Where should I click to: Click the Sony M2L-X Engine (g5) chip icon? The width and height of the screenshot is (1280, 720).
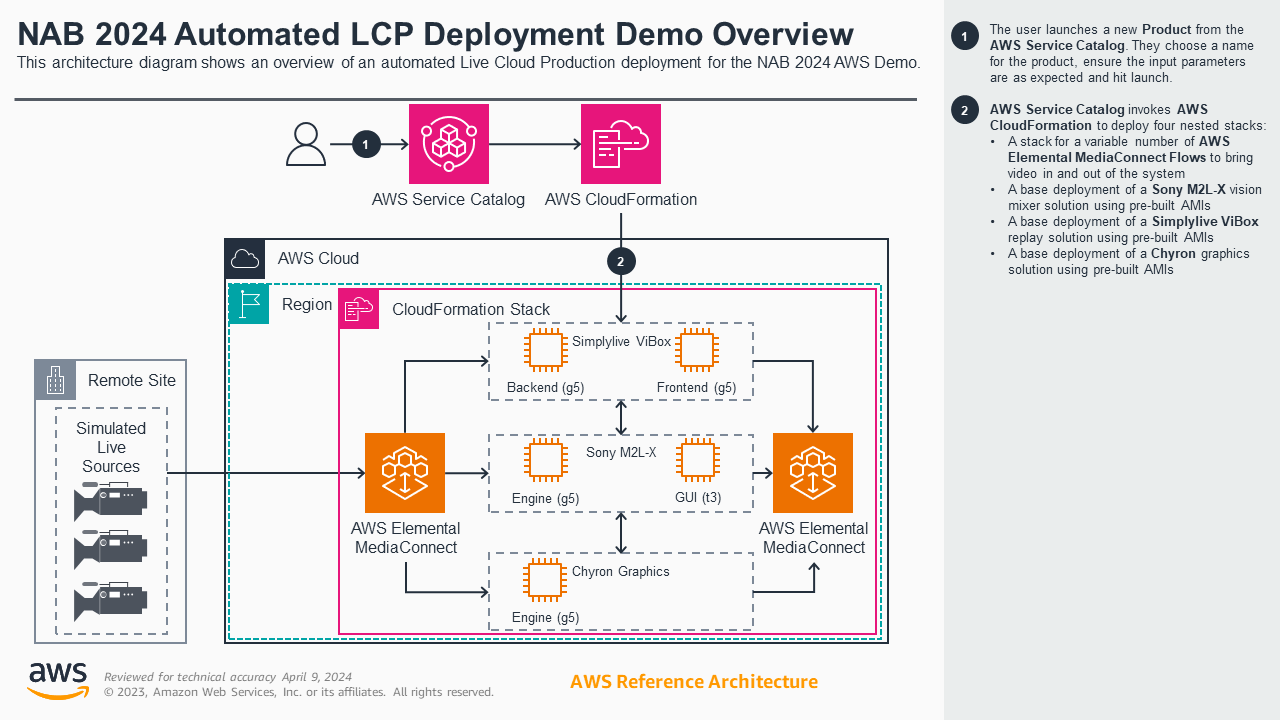point(544,460)
